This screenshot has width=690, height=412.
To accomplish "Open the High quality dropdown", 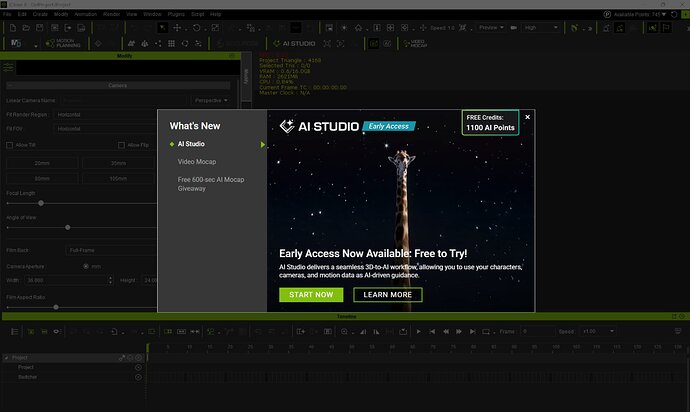I will [x=541, y=27].
